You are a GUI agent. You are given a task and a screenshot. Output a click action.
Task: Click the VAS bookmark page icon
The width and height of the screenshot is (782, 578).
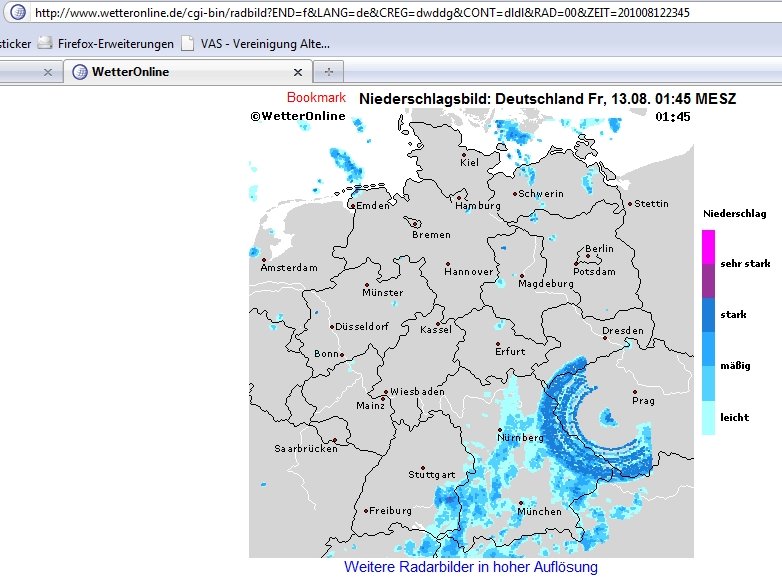coord(187,44)
